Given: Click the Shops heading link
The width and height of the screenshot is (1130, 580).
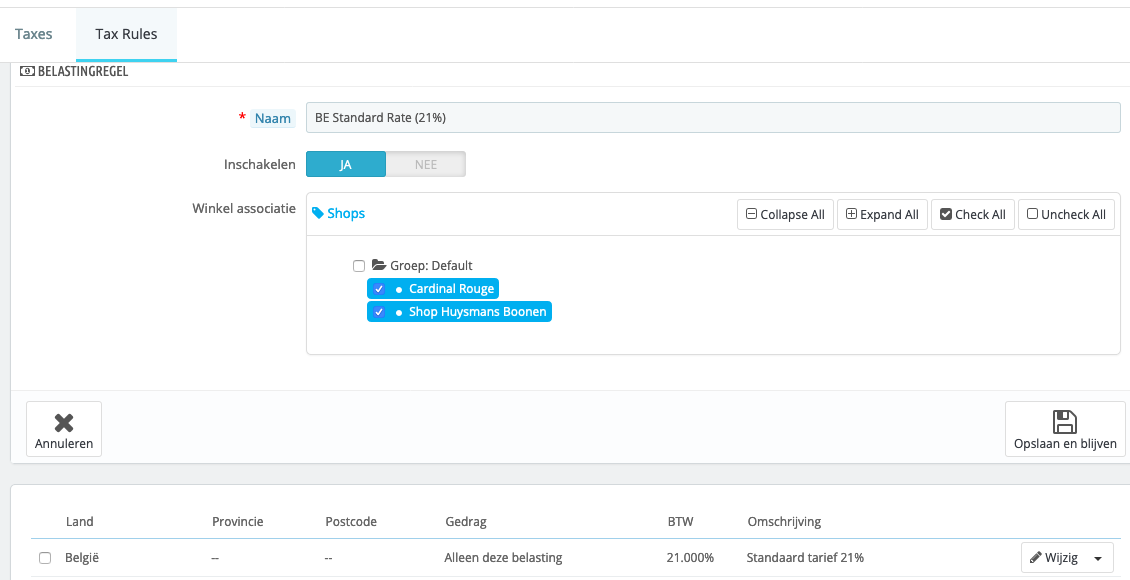Looking at the screenshot, I should click(x=346, y=213).
